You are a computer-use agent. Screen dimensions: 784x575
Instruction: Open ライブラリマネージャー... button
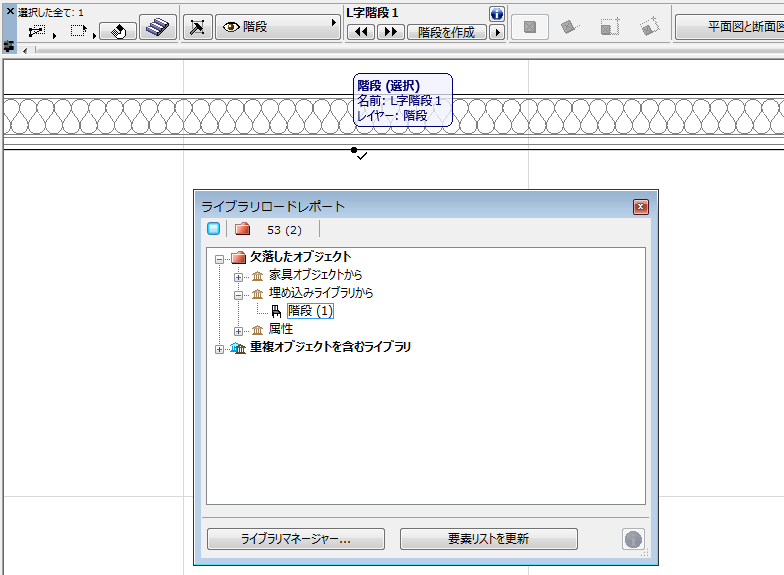point(296,539)
